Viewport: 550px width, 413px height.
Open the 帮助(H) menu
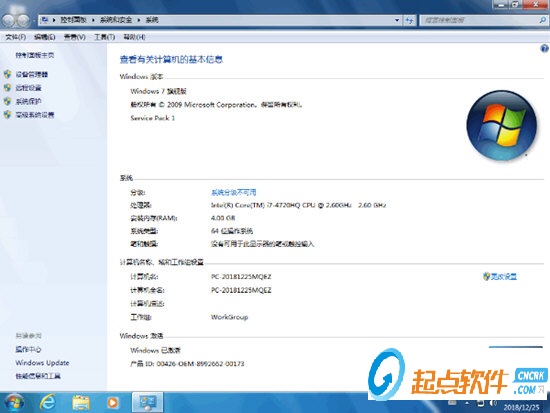click(x=134, y=37)
